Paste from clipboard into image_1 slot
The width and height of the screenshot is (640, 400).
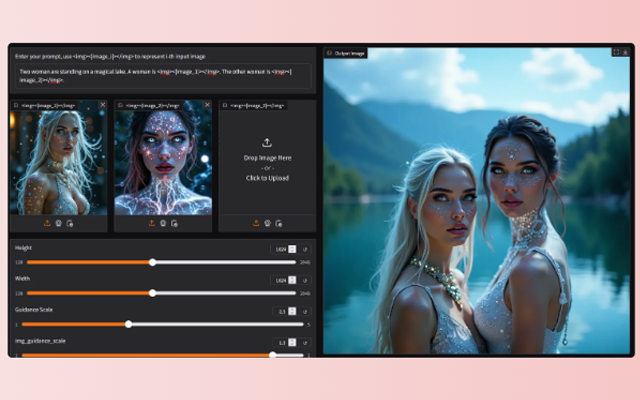click(70, 223)
